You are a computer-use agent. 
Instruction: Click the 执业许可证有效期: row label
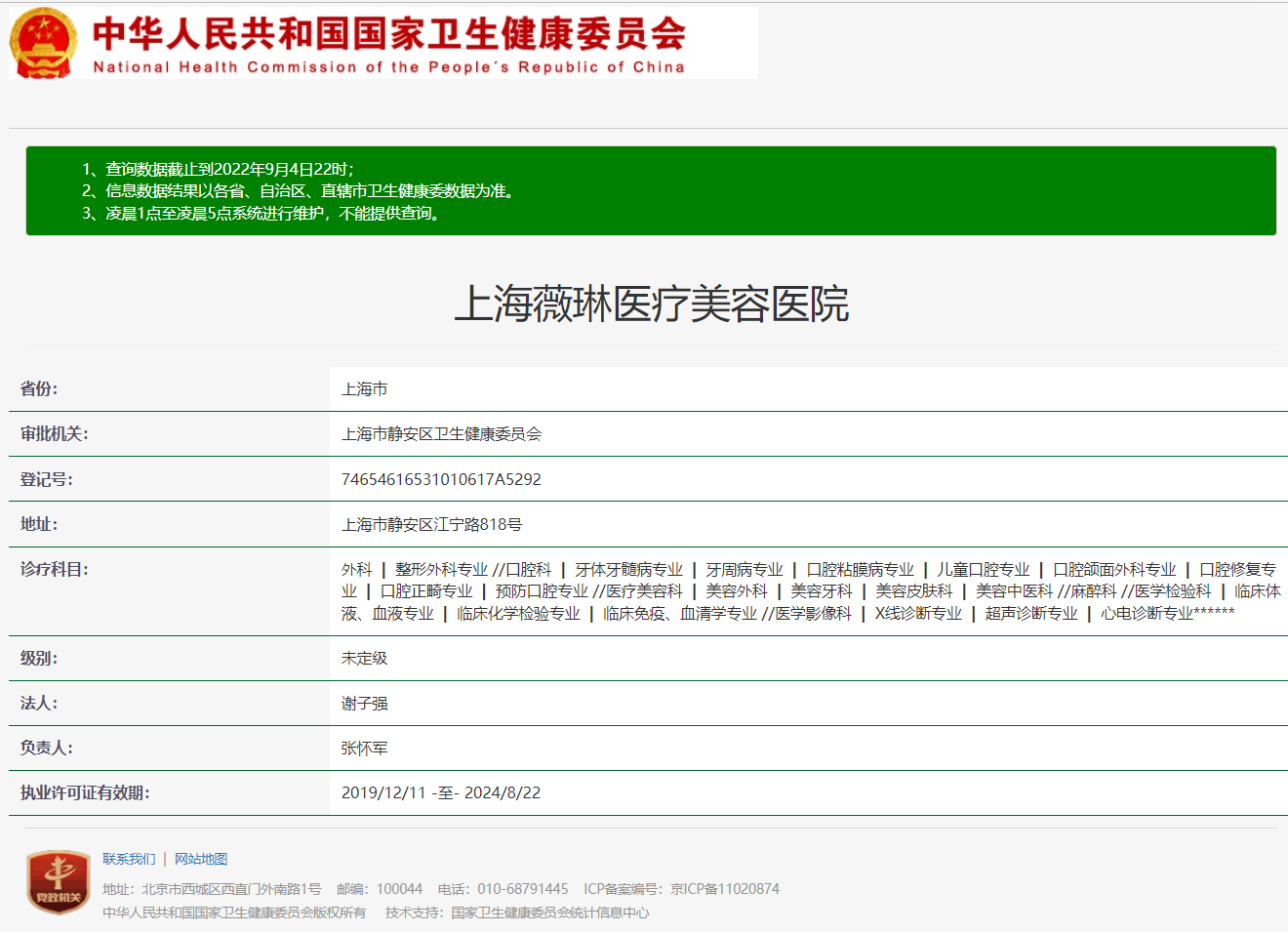pyautogui.click(x=85, y=792)
